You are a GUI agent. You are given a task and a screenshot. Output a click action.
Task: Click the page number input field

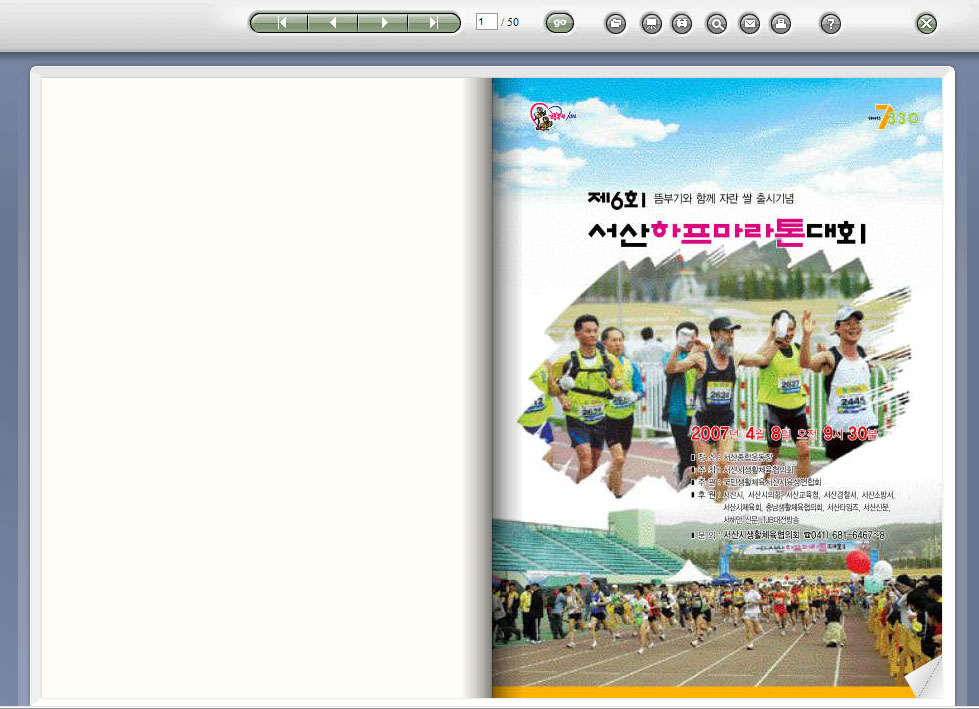[x=487, y=22]
